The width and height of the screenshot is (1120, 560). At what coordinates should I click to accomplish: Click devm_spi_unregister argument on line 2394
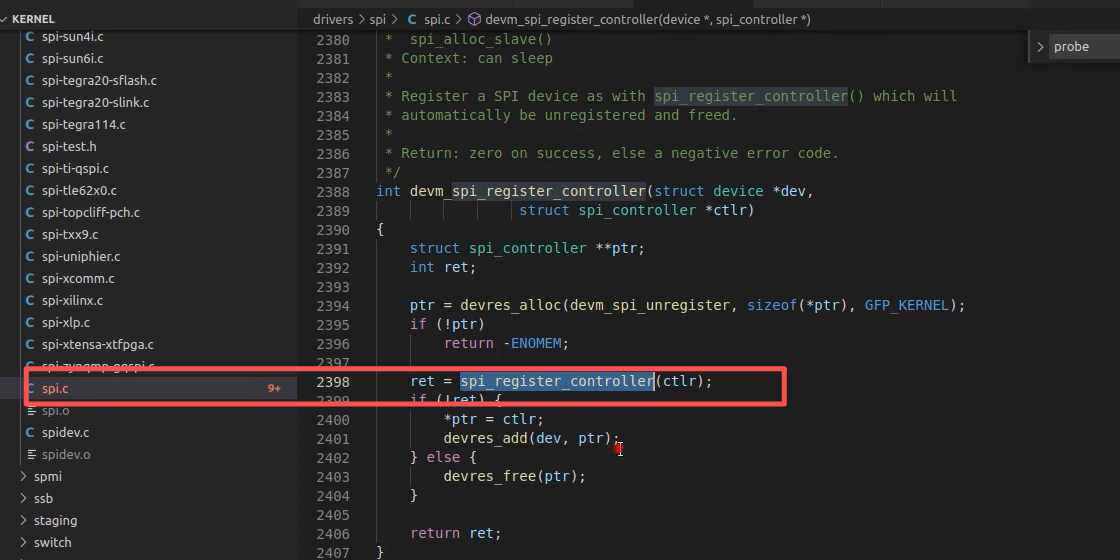(649, 306)
